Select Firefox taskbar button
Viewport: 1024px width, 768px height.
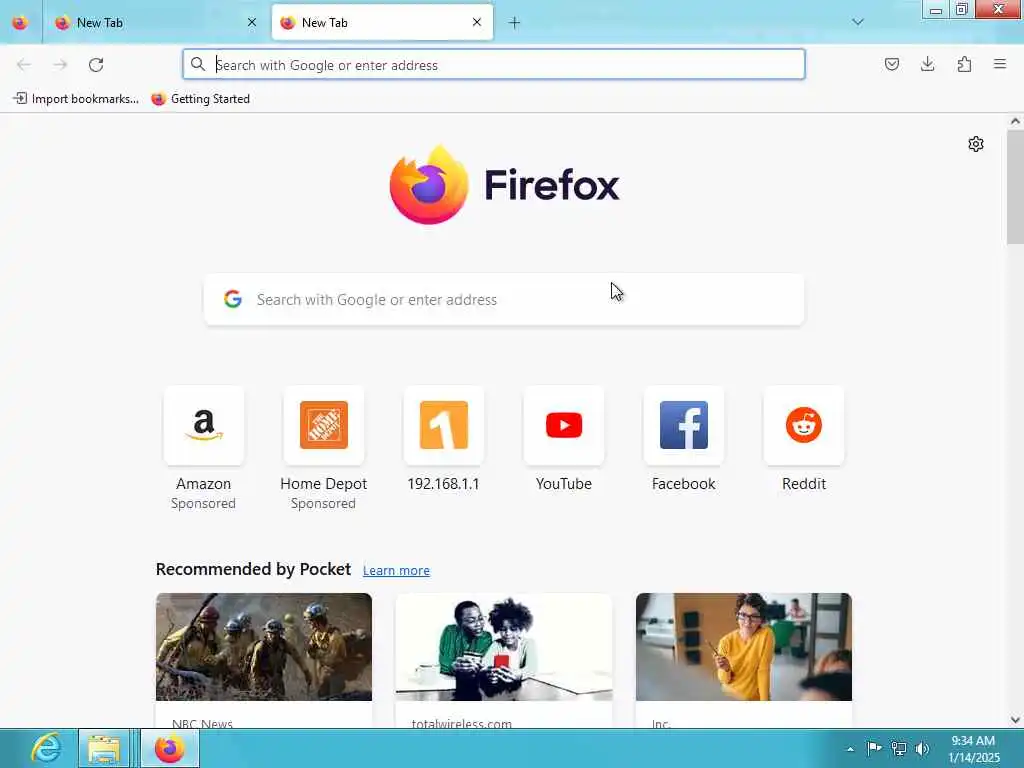170,748
